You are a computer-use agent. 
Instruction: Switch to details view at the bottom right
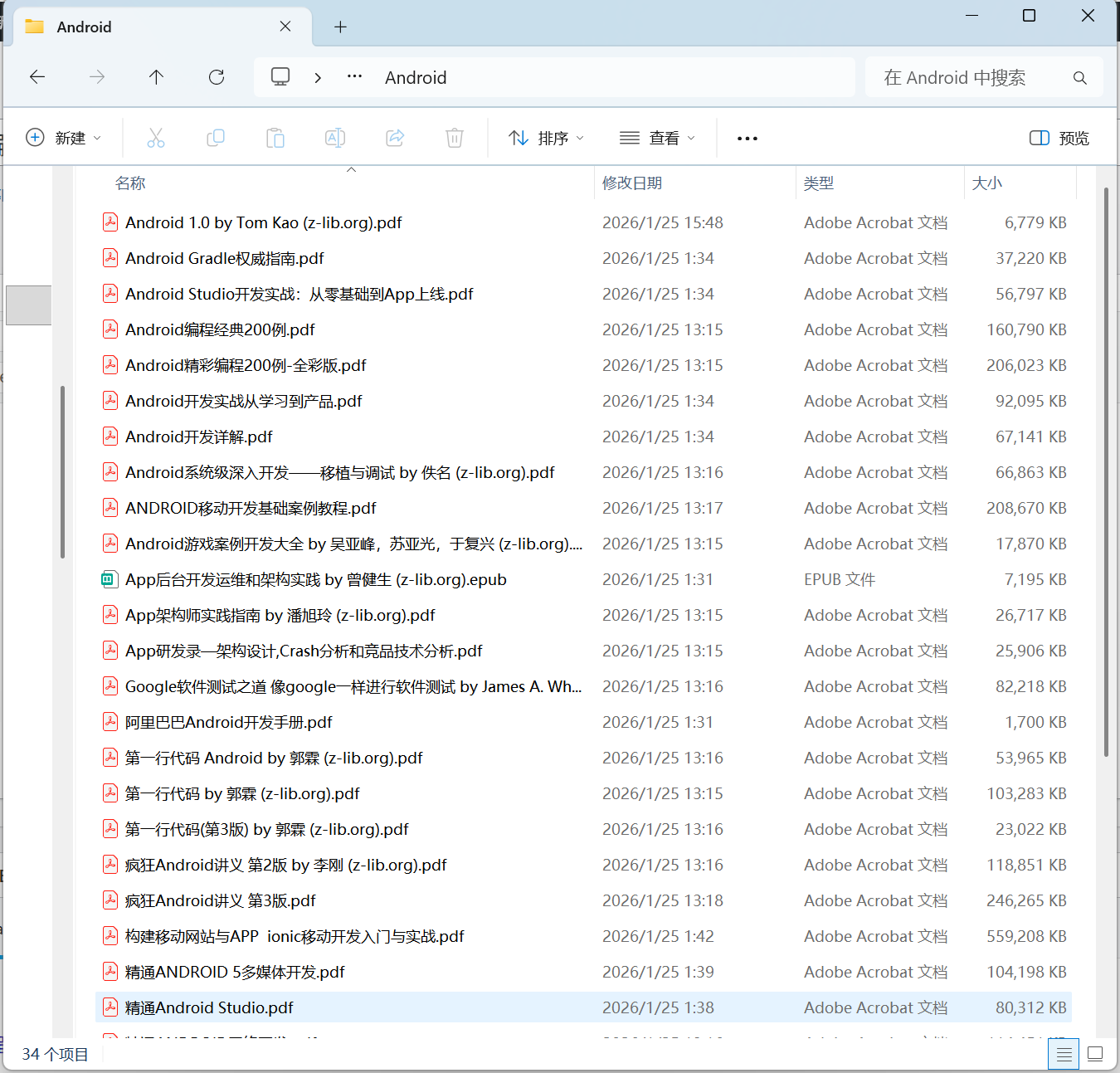coord(1064,1054)
